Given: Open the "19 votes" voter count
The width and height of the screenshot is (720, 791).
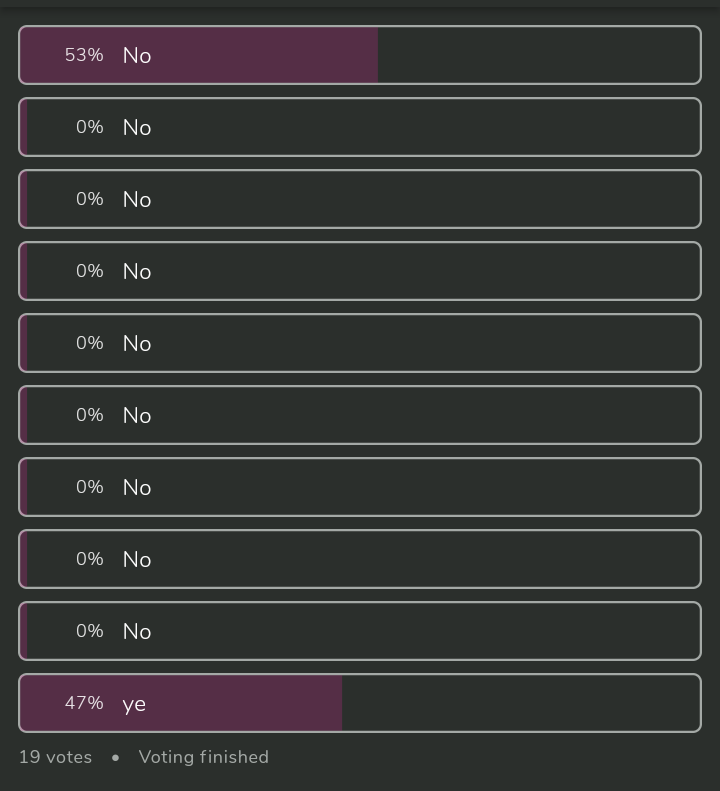Looking at the screenshot, I should click(x=55, y=757).
